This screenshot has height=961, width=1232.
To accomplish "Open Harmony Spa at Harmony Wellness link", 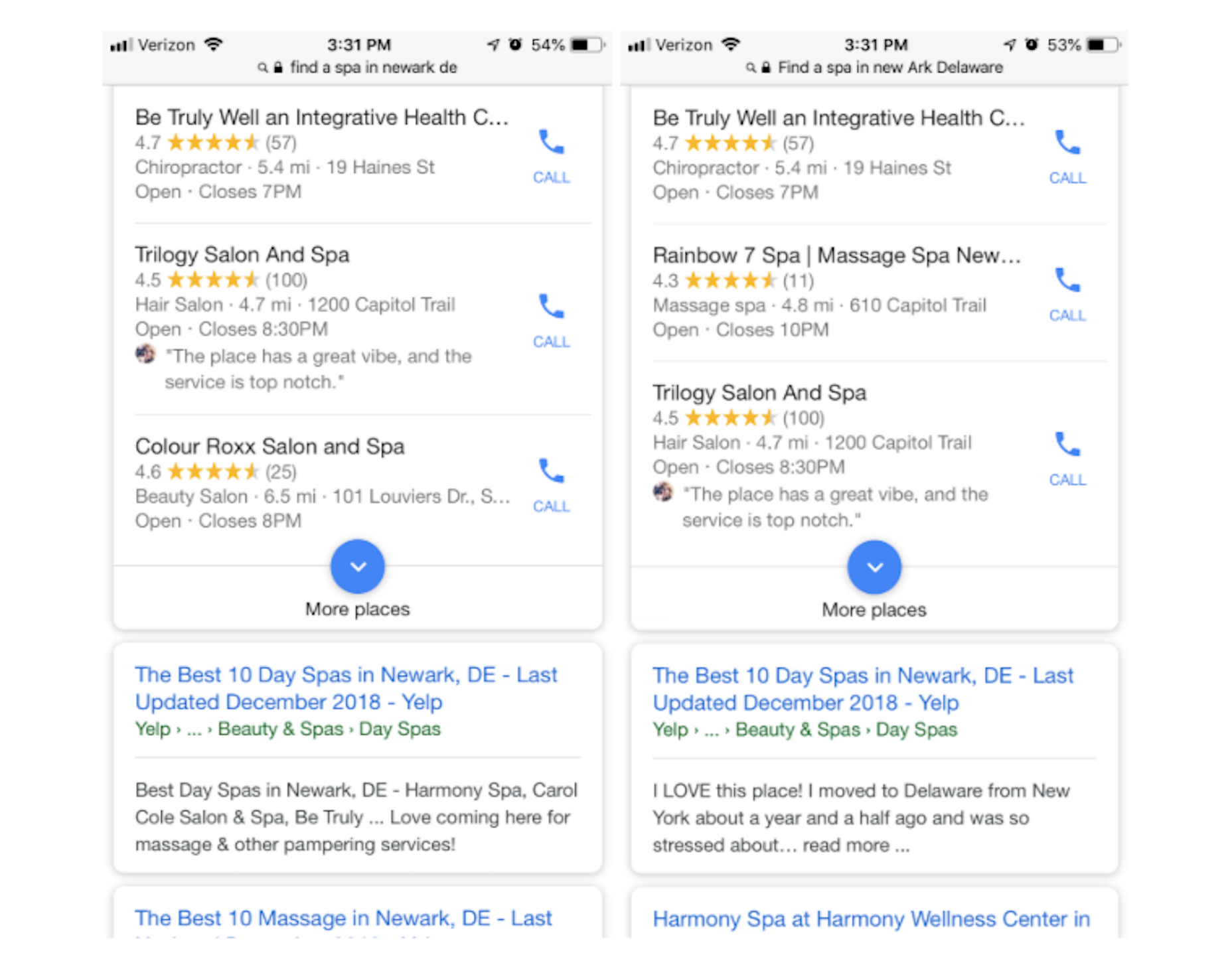I will click(871, 919).
